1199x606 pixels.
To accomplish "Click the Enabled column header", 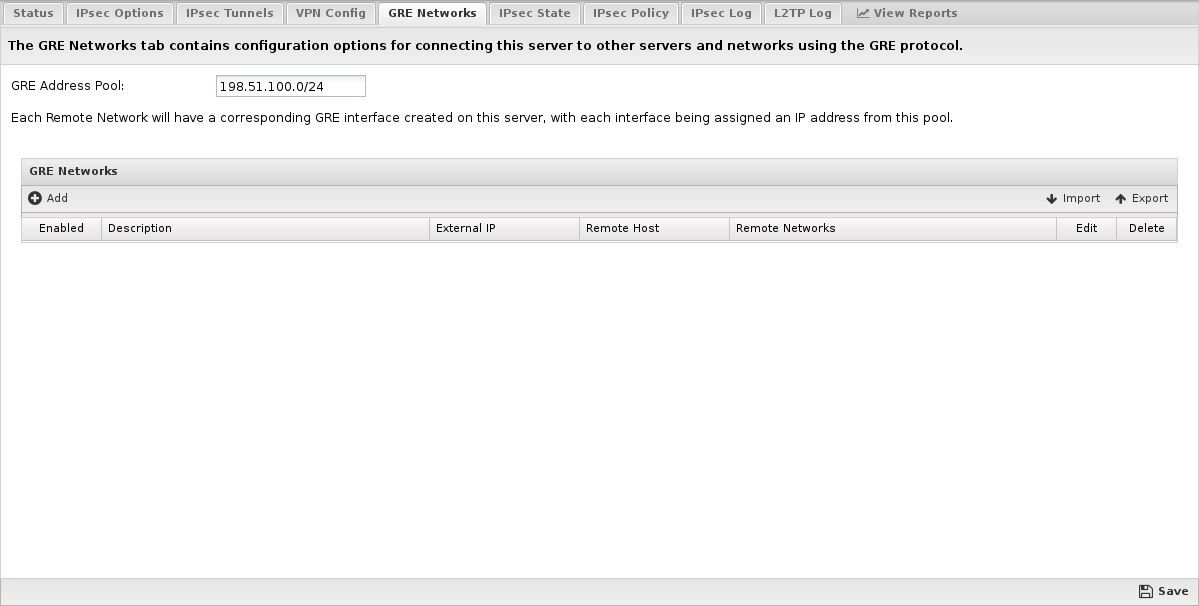I will click(x=62, y=229).
